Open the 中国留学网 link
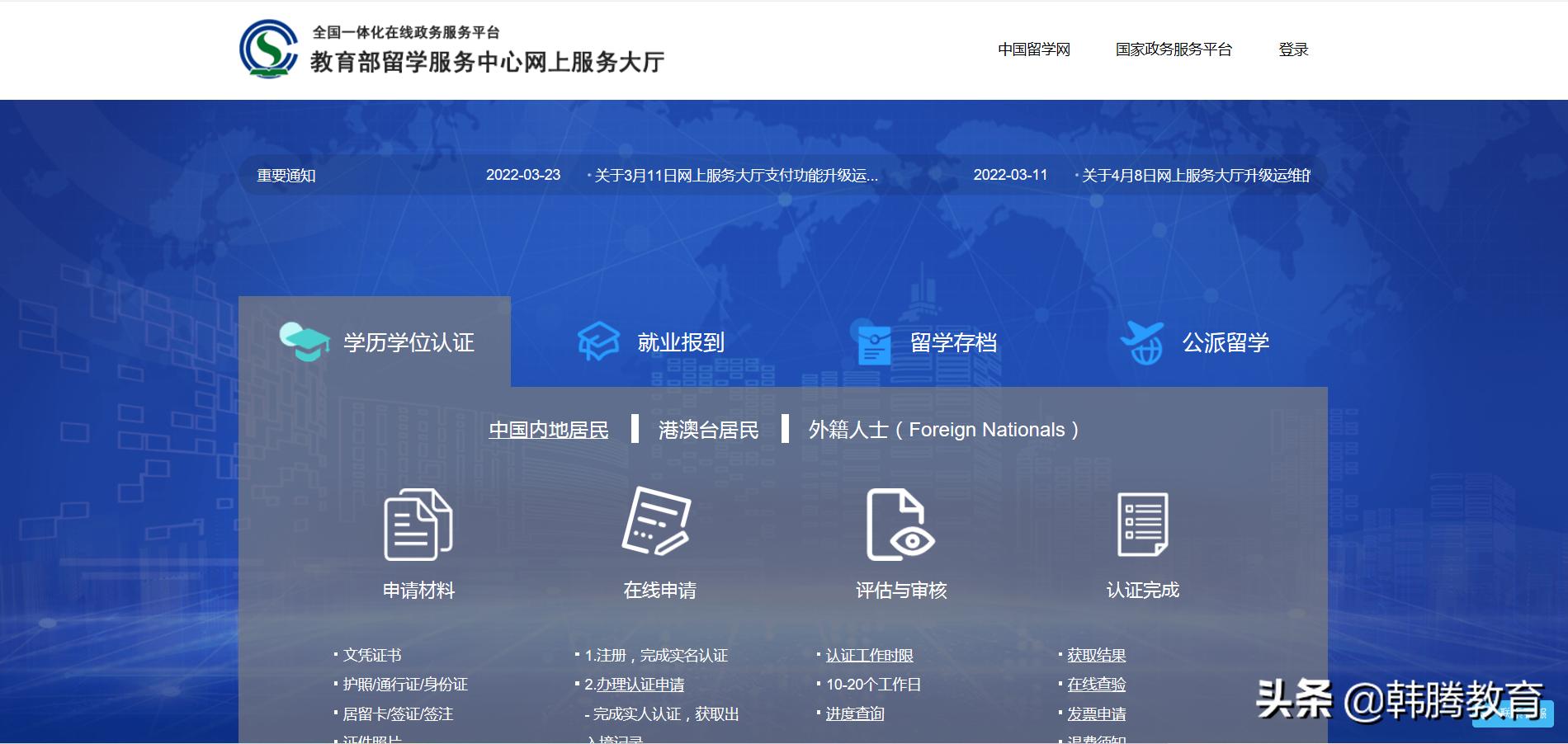This screenshot has width=1568, height=744. [1034, 49]
